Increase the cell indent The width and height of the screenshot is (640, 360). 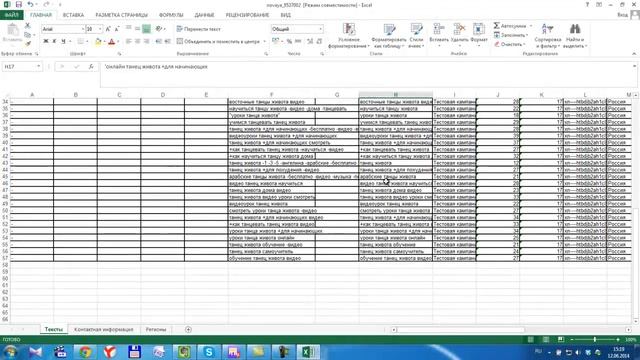pos(167,41)
